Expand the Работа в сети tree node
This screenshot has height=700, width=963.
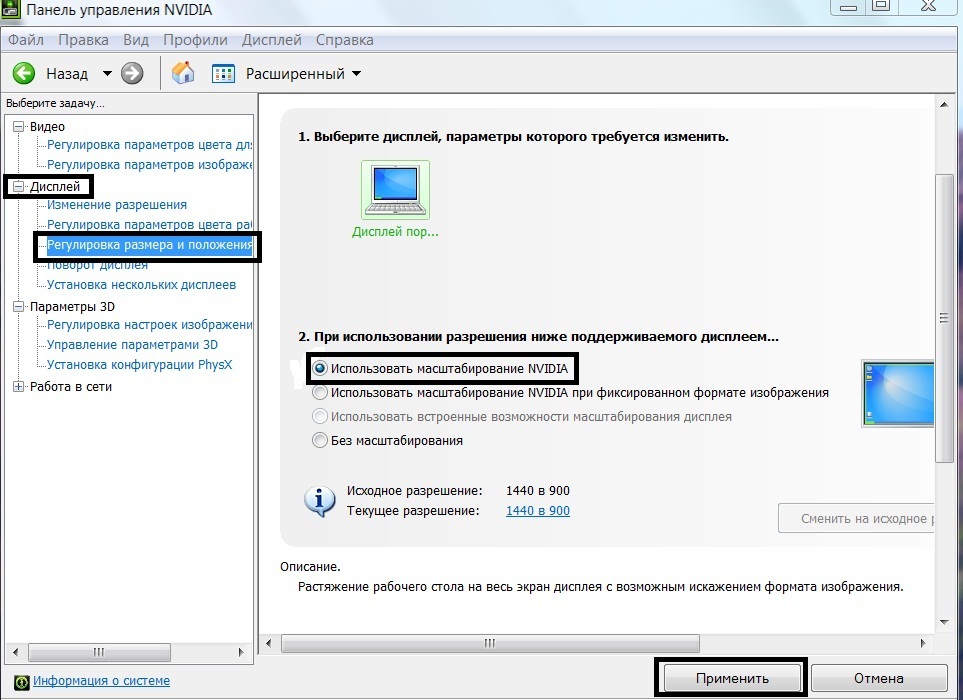tap(18, 387)
